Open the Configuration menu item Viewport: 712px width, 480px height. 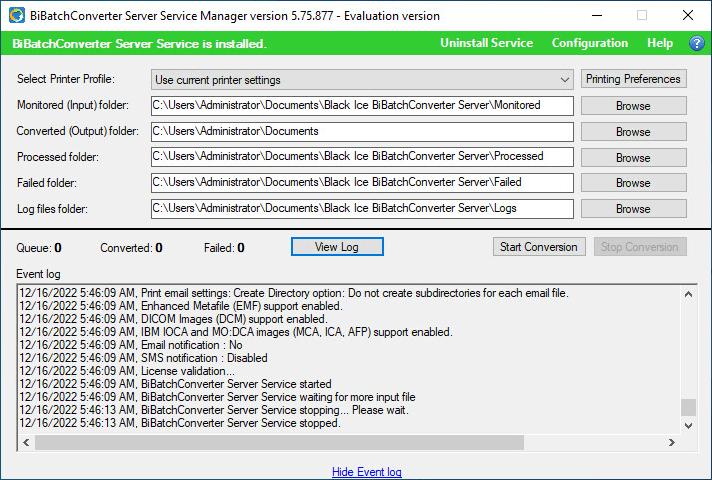(x=589, y=43)
